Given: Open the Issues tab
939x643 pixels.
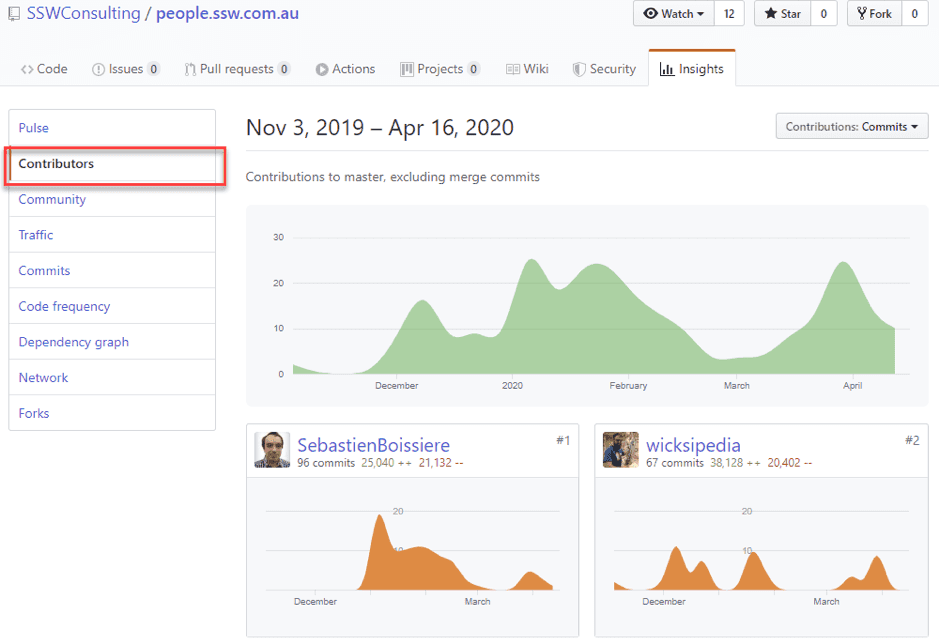Looking at the screenshot, I should [x=125, y=69].
